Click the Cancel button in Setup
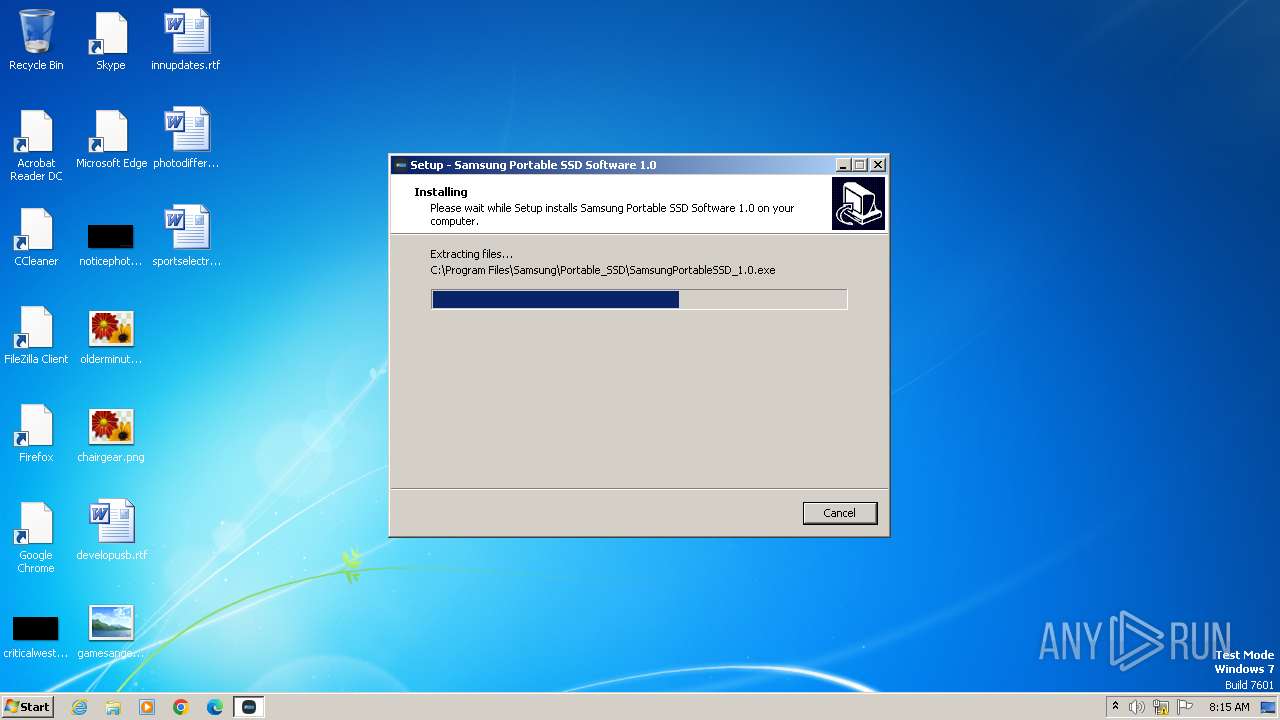This screenshot has height=720, width=1280. (x=839, y=513)
